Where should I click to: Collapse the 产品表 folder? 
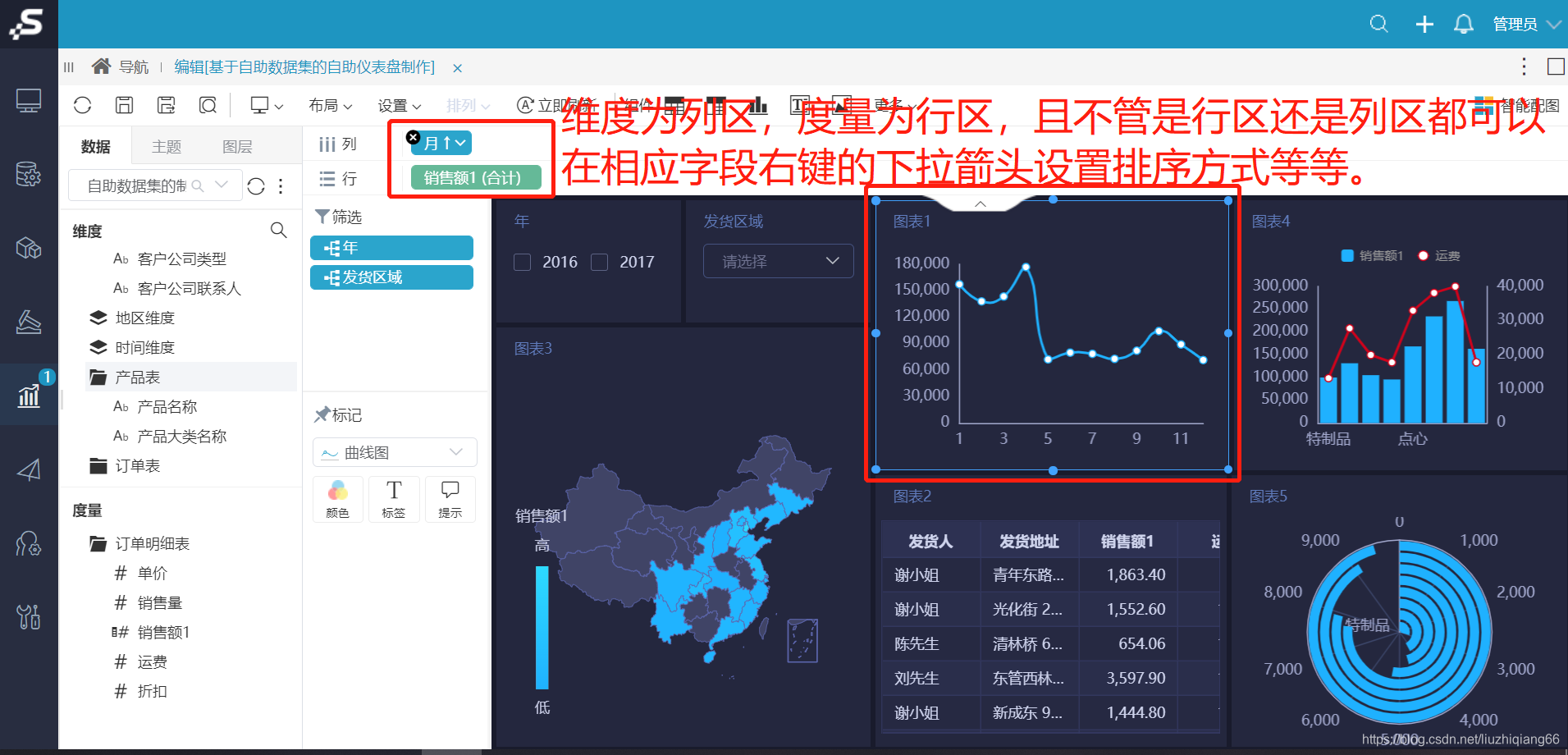pyautogui.click(x=137, y=377)
